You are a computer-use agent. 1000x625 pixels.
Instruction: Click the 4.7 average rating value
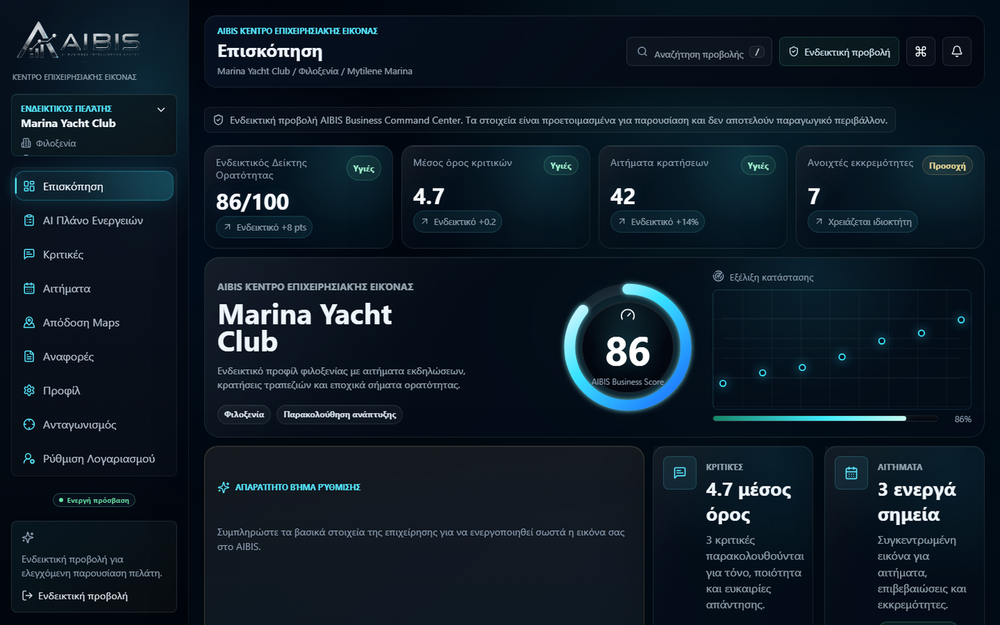(x=429, y=196)
